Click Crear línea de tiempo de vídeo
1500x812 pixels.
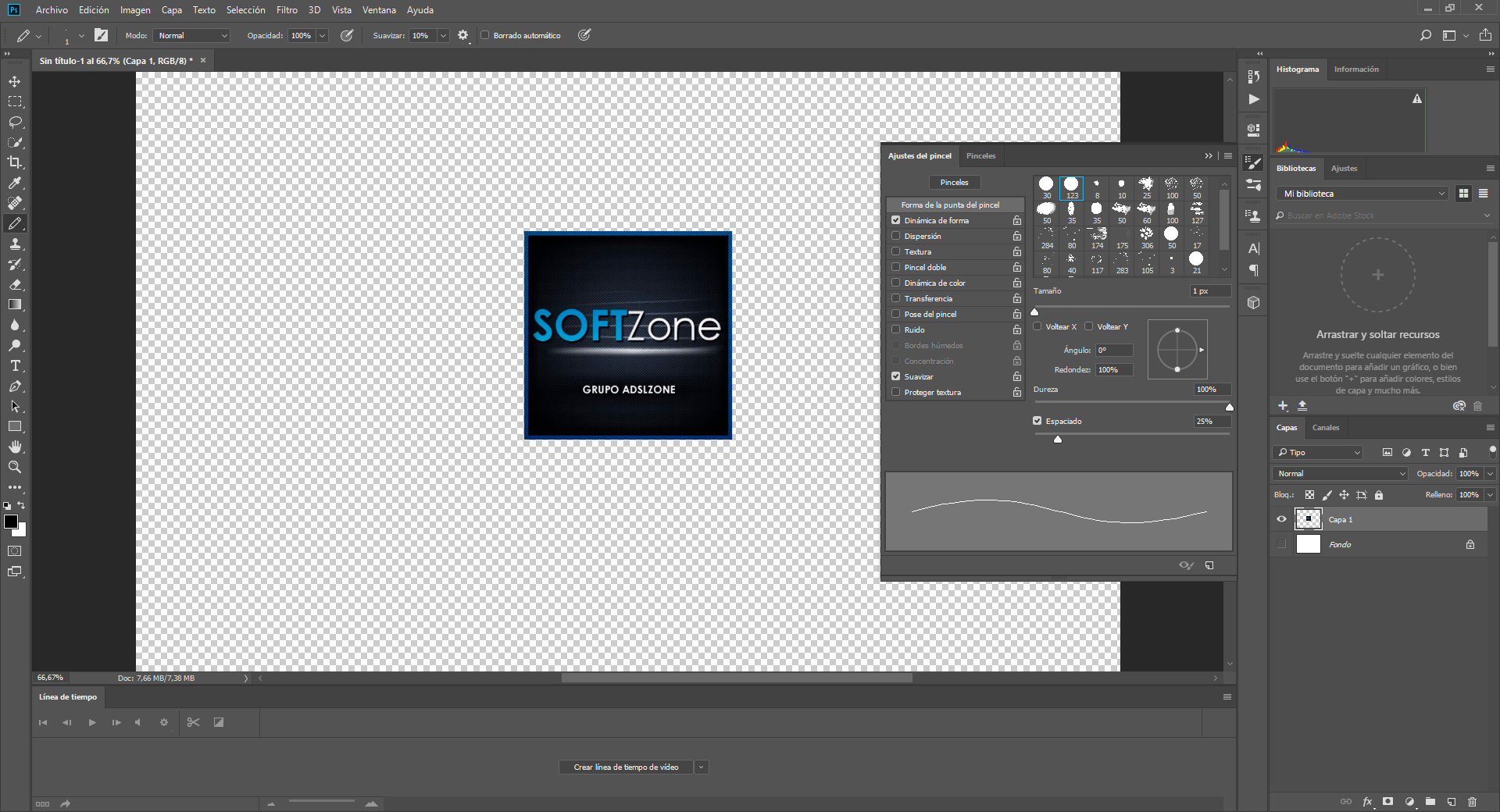click(x=627, y=767)
